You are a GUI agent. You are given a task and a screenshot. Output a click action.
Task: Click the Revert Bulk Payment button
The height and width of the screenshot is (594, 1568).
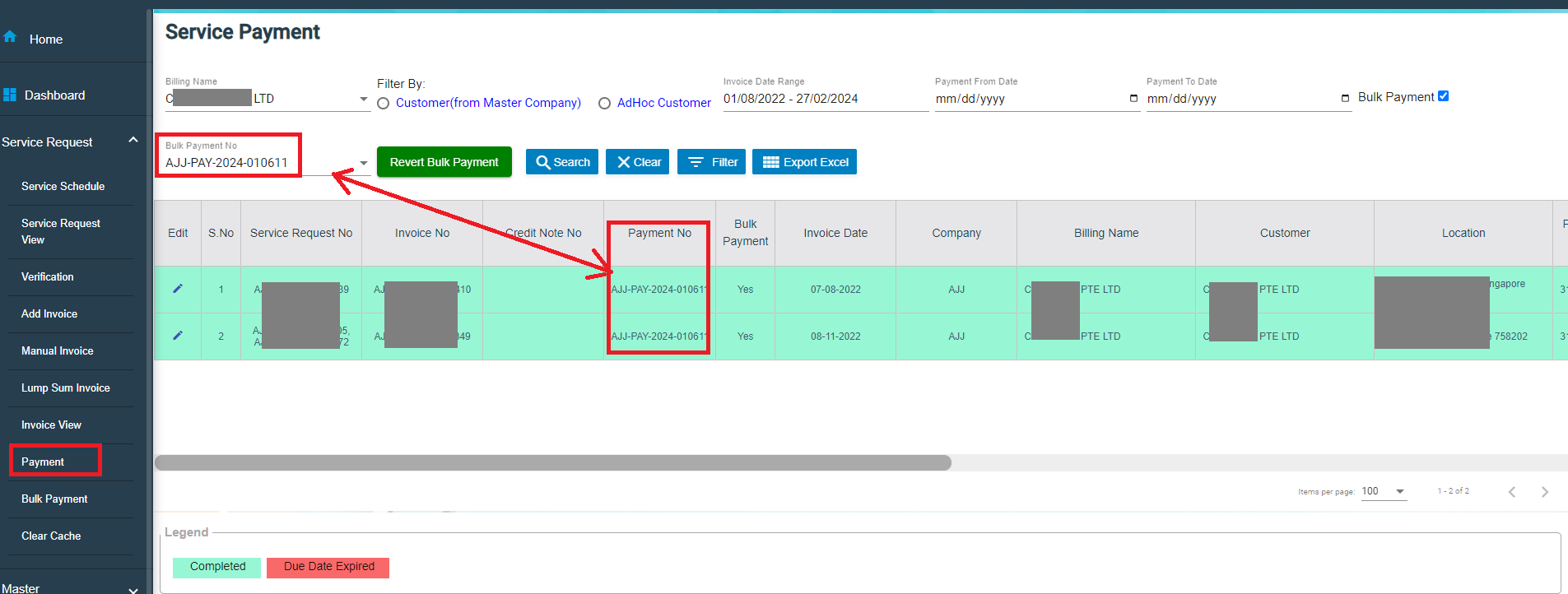click(444, 162)
